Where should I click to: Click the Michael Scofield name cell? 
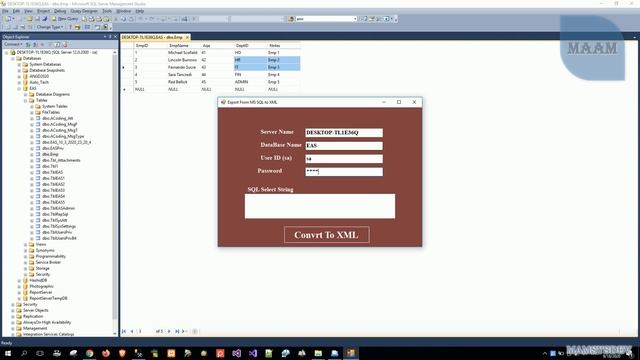182,53
